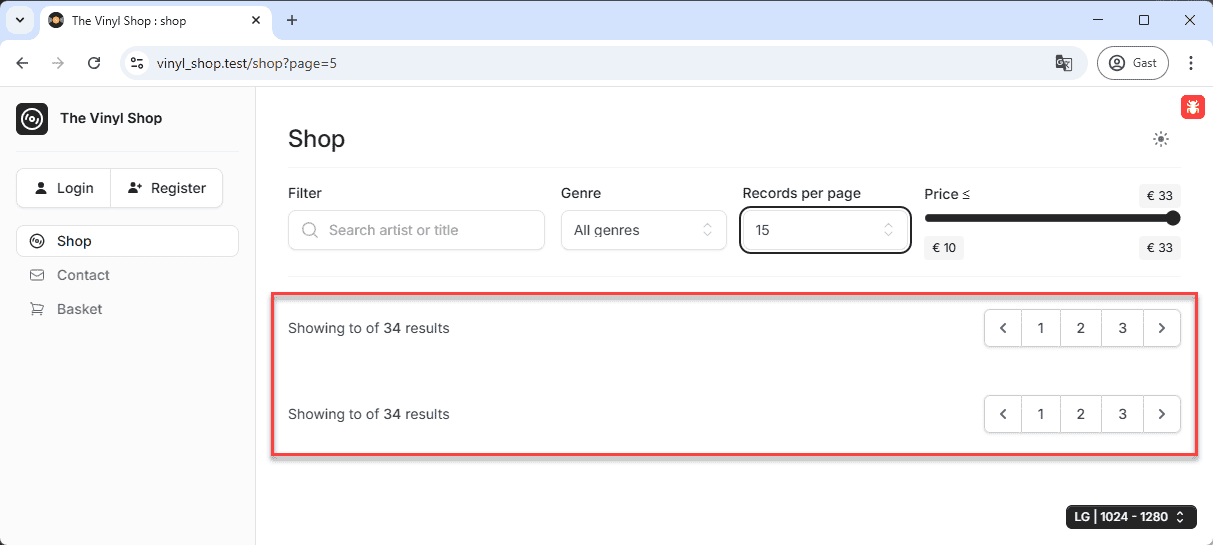The height and width of the screenshot is (545, 1213).
Task: Focus the Search artist or title field
Action: tap(416, 230)
